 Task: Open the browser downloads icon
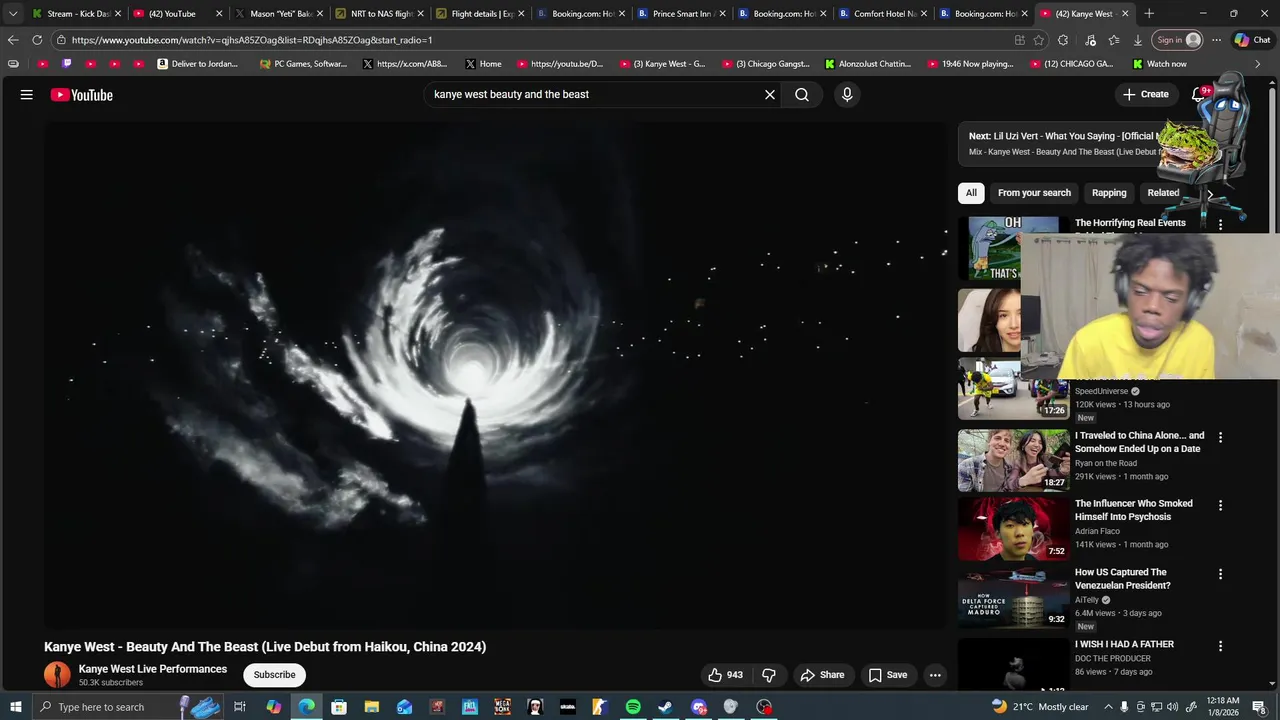pyautogui.click(x=1138, y=40)
